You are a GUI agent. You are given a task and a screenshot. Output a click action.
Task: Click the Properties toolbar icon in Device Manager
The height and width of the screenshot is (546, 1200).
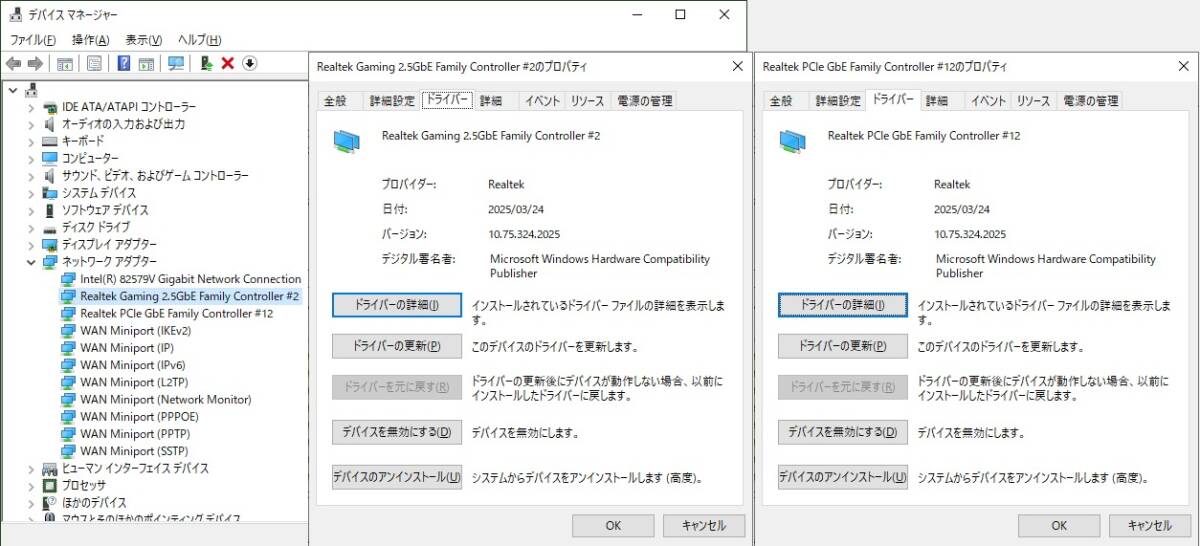tap(94, 64)
